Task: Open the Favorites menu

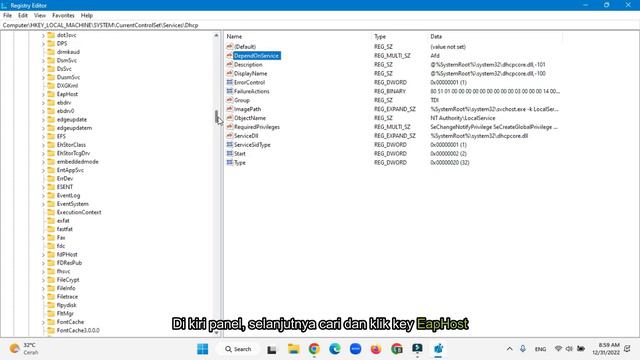Action: (63, 16)
